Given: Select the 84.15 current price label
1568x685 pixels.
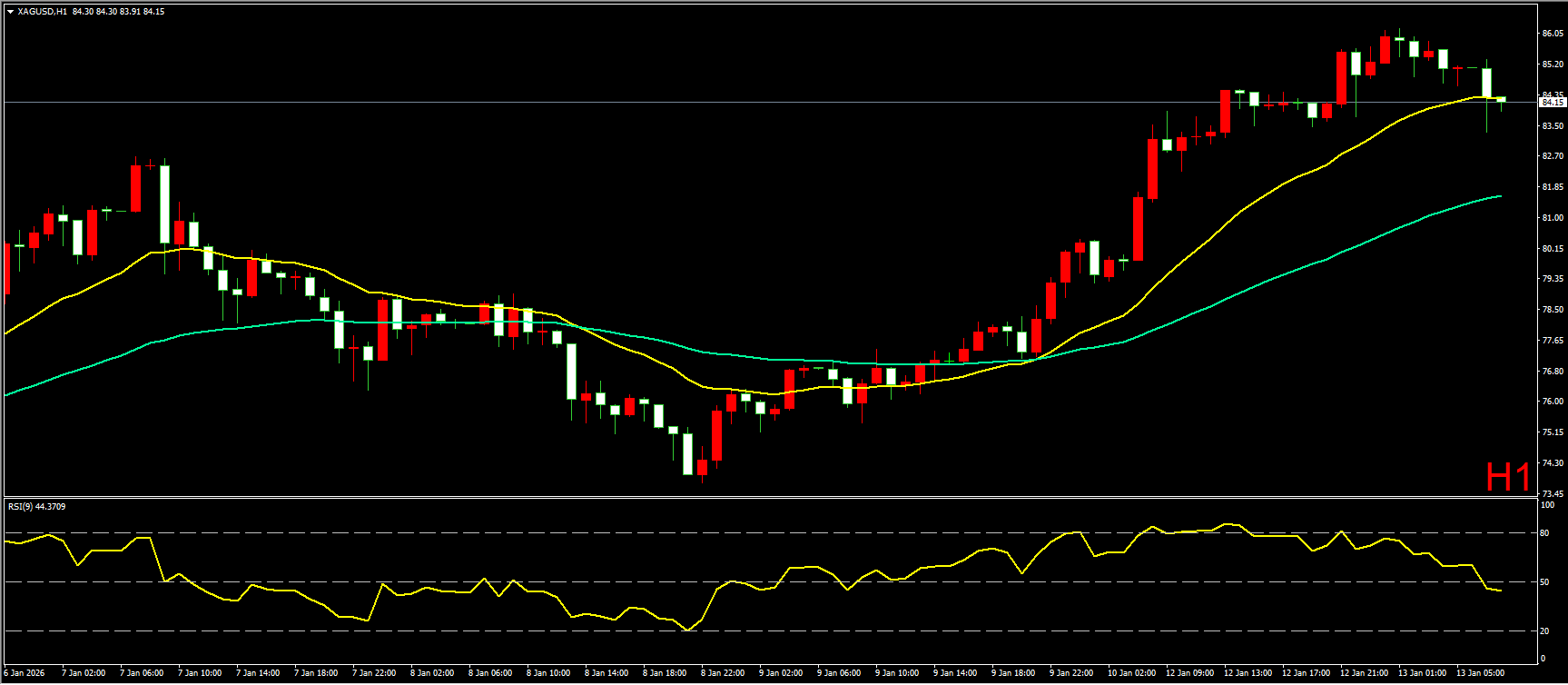Looking at the screenshot, I should point(1551,103).
